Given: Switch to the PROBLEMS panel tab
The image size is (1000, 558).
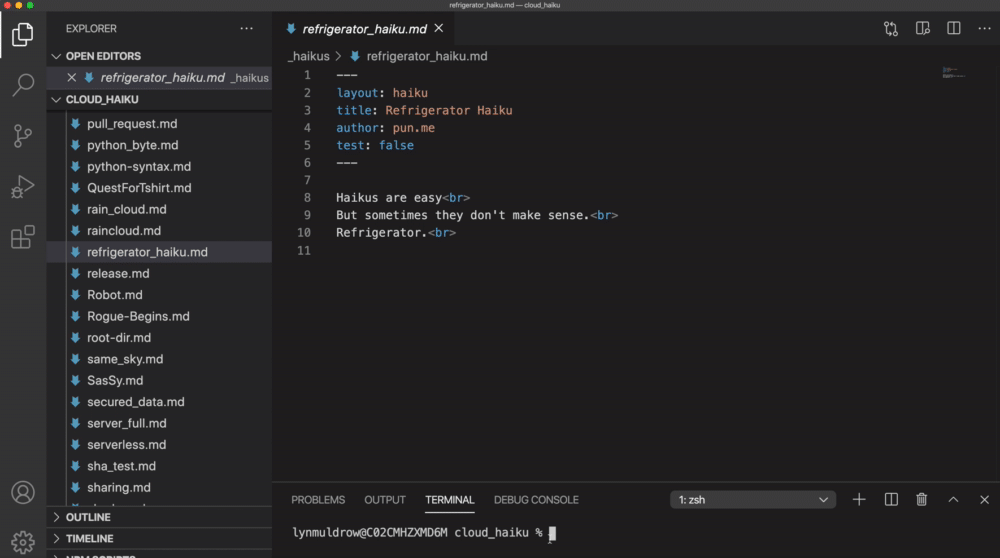Looking at the screenshot, I should click(x=318, y=500).
